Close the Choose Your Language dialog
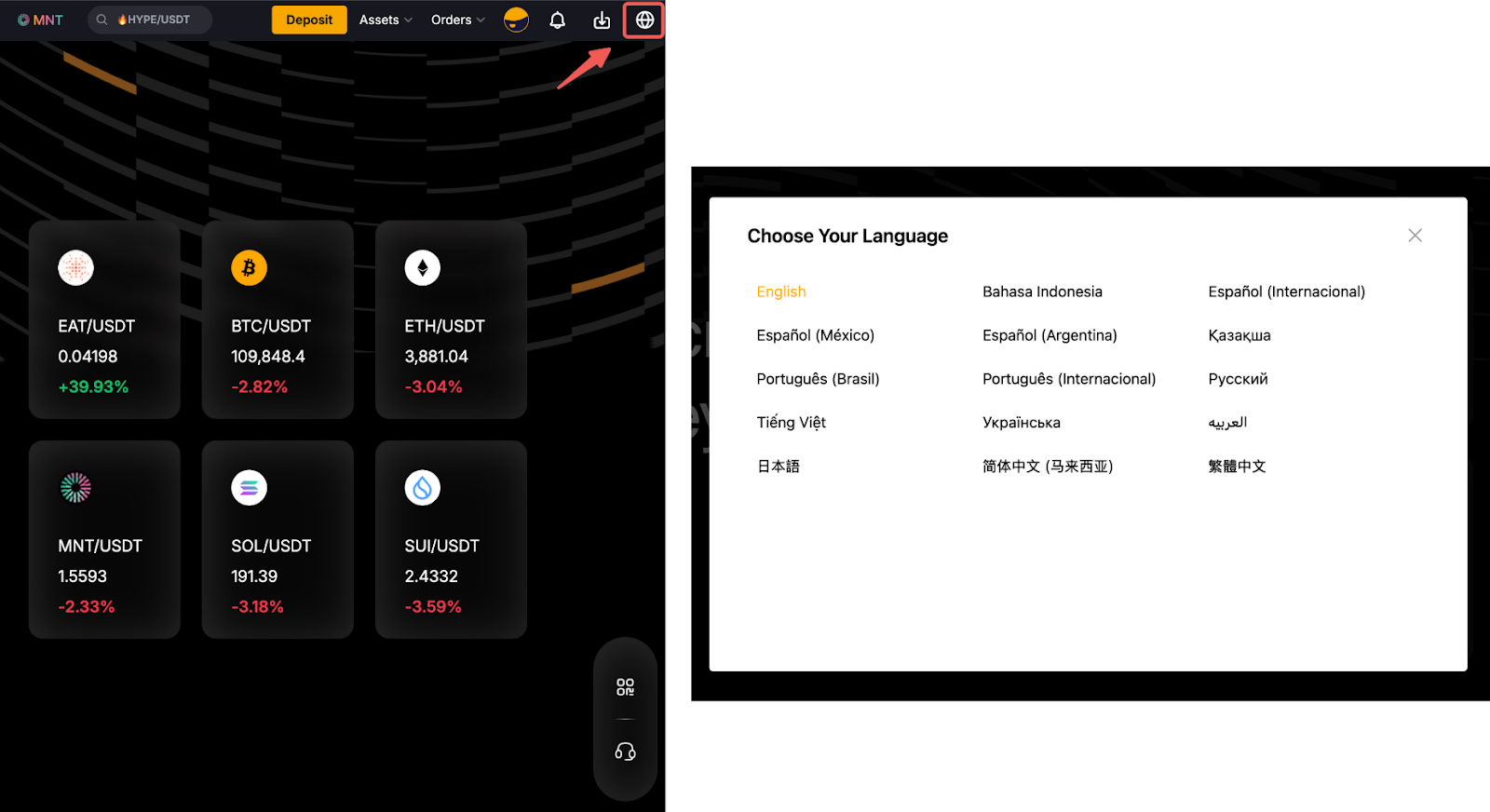 1415,236
